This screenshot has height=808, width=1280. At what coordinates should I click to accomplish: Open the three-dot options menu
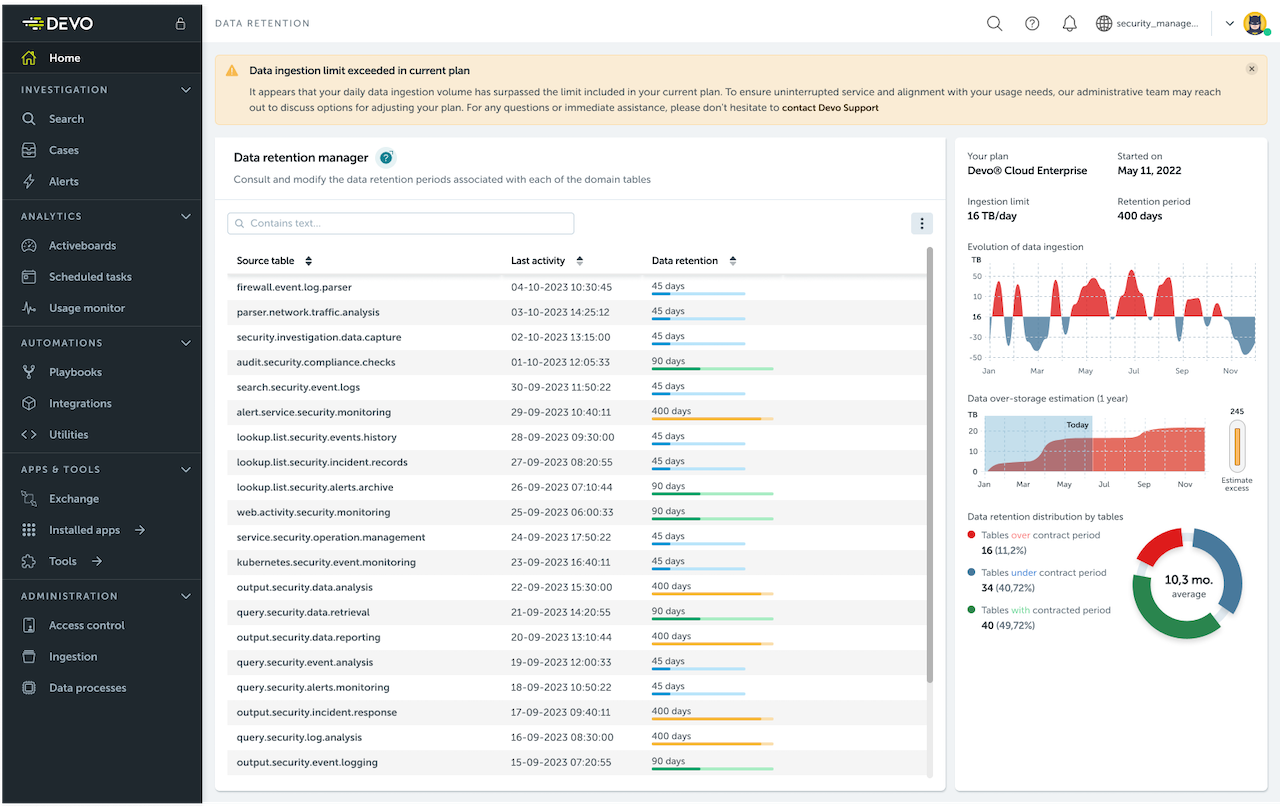click(x=921, y=223)
